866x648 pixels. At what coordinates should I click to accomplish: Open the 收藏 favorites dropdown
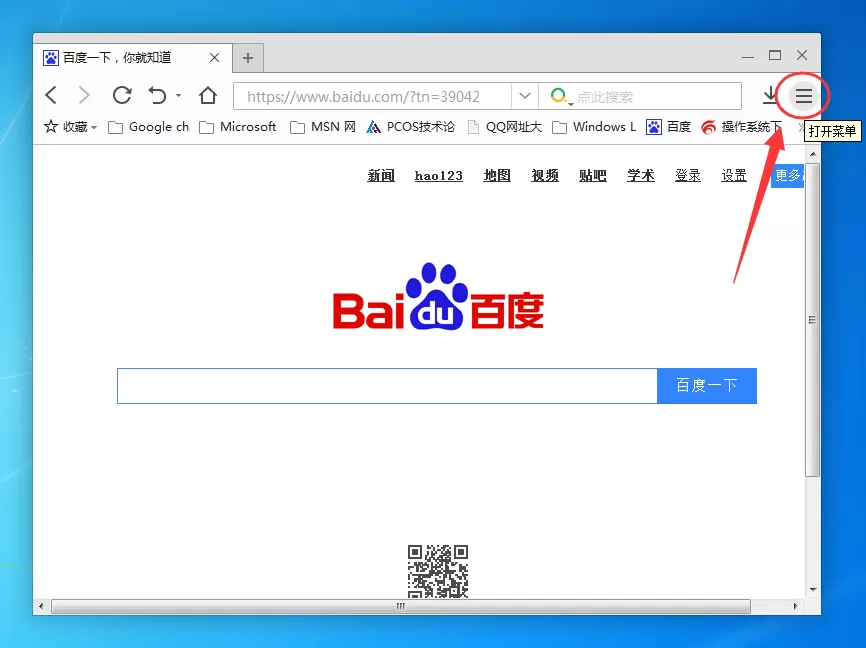pyautogui.click(x=71, y=127)
